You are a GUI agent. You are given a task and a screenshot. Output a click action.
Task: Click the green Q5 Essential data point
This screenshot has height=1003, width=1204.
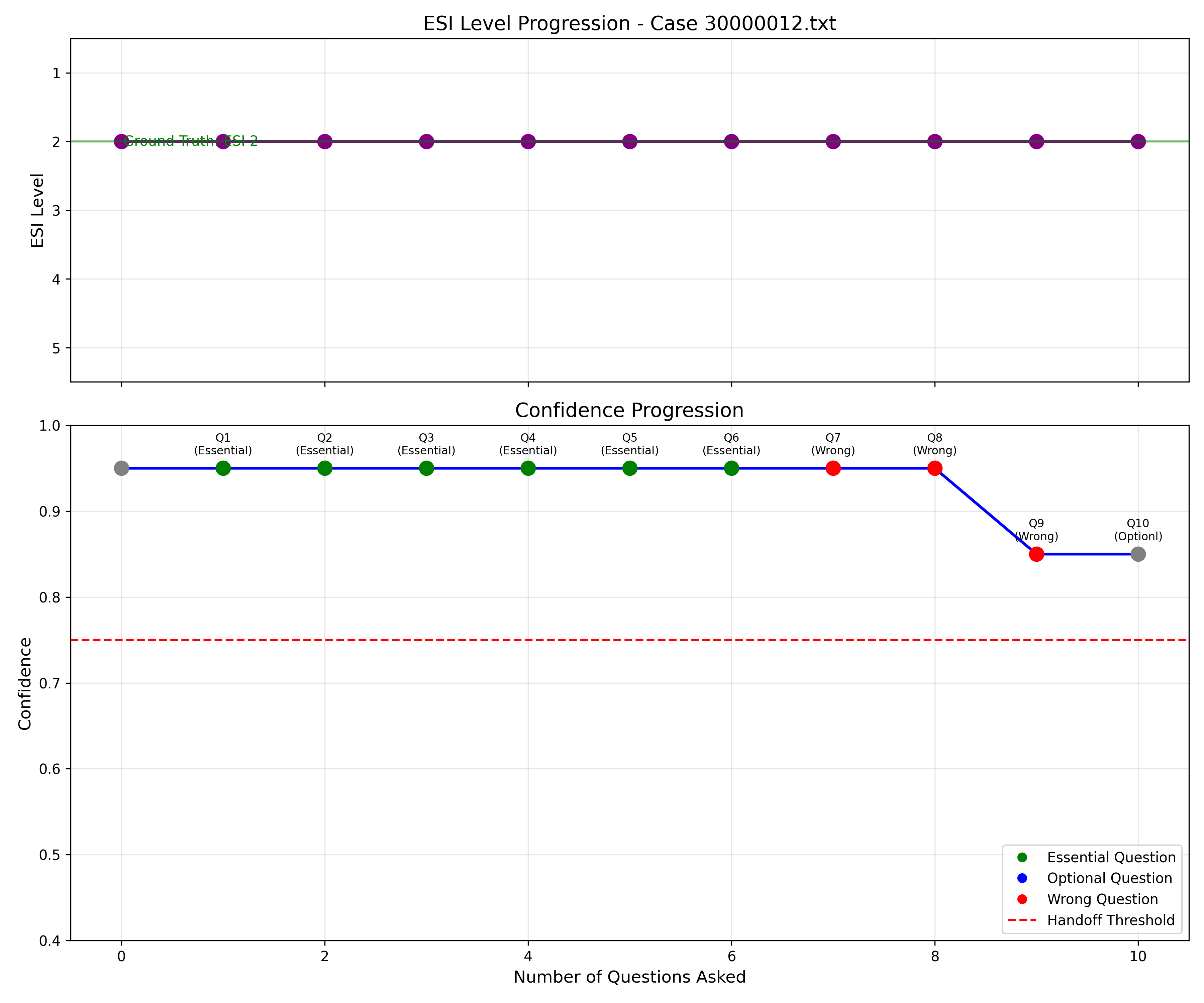point(629,468)
